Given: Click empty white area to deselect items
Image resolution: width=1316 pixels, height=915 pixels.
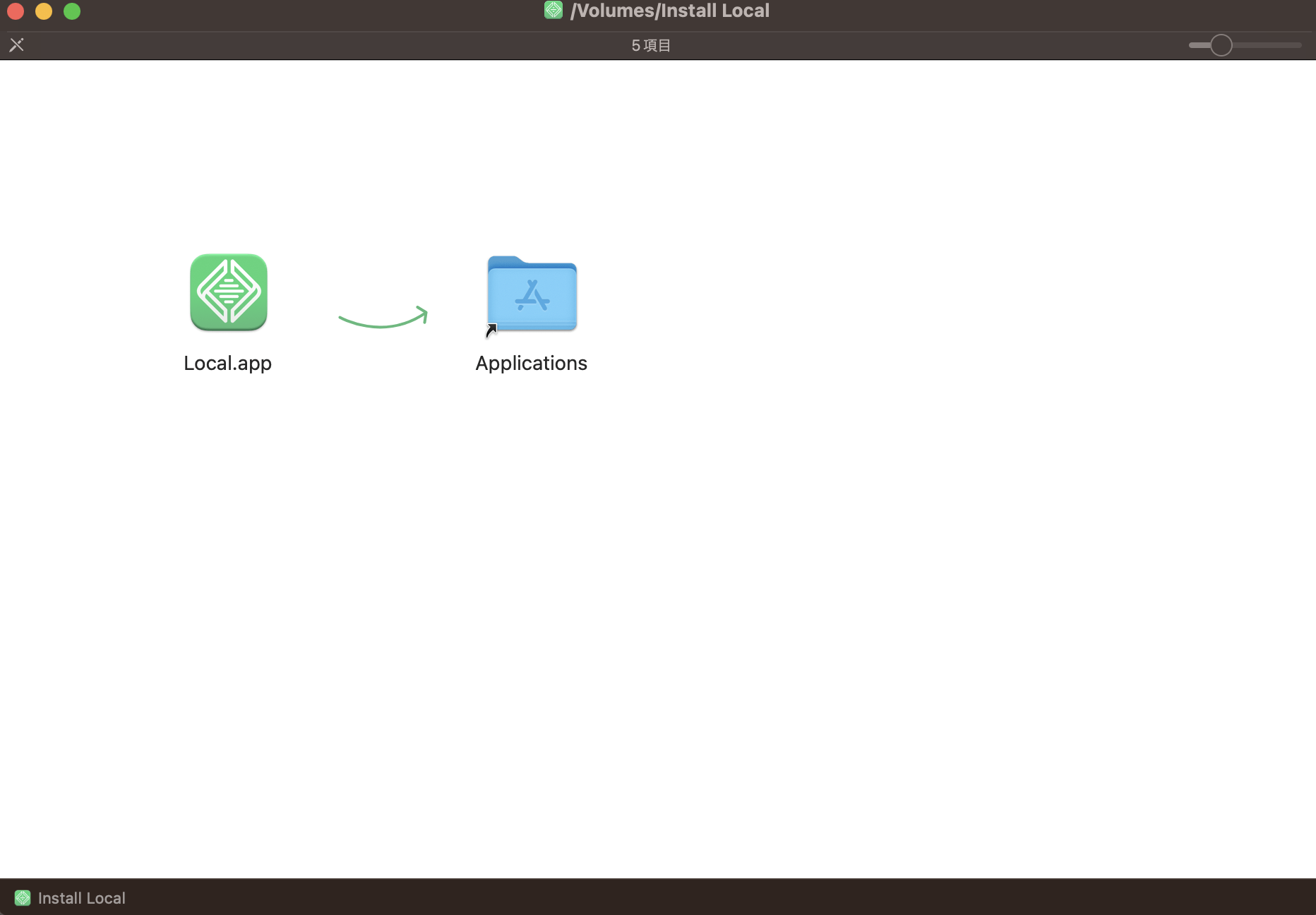Looking at the screenshot, I should (x=847, y=565).
